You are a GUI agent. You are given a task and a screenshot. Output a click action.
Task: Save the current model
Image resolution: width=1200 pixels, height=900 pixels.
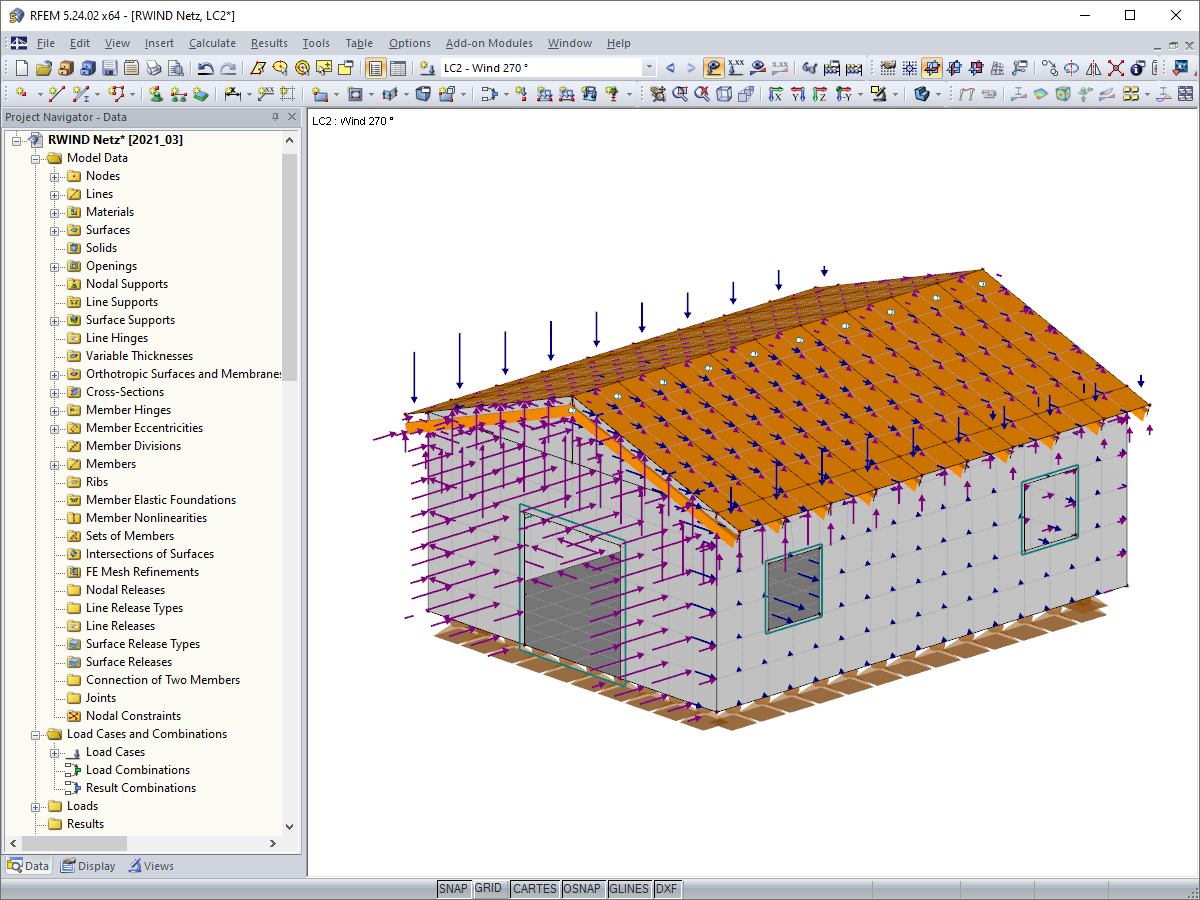pos(108,67)
